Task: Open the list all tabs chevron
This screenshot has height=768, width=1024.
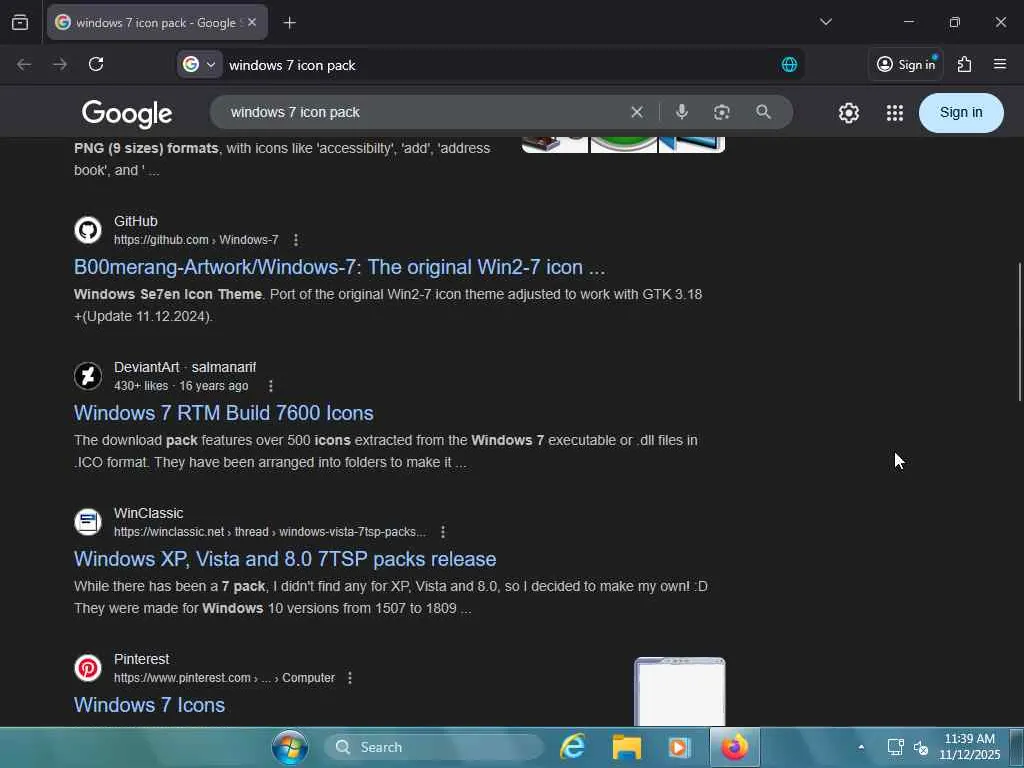Action: (825, 22)
